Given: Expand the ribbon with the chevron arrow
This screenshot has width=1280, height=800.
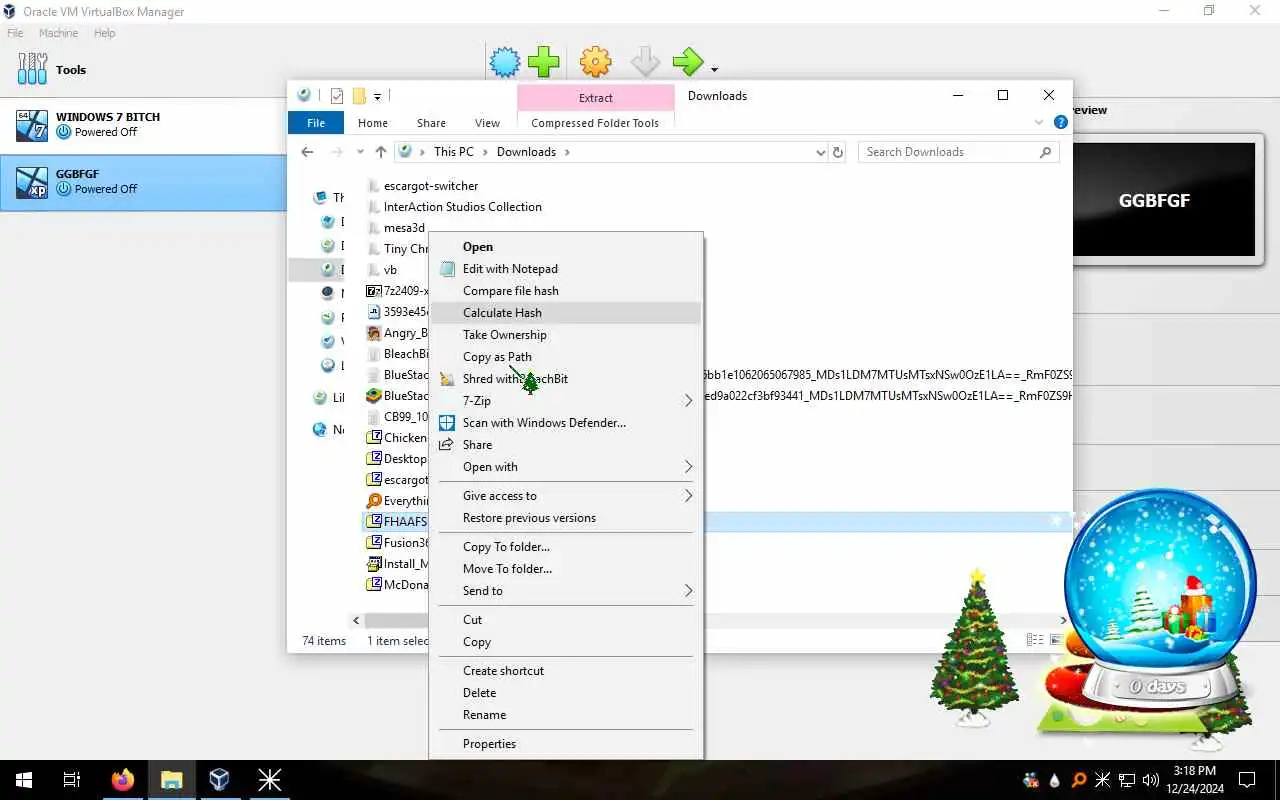Looking at the screenshot, I should point(1038,123).
